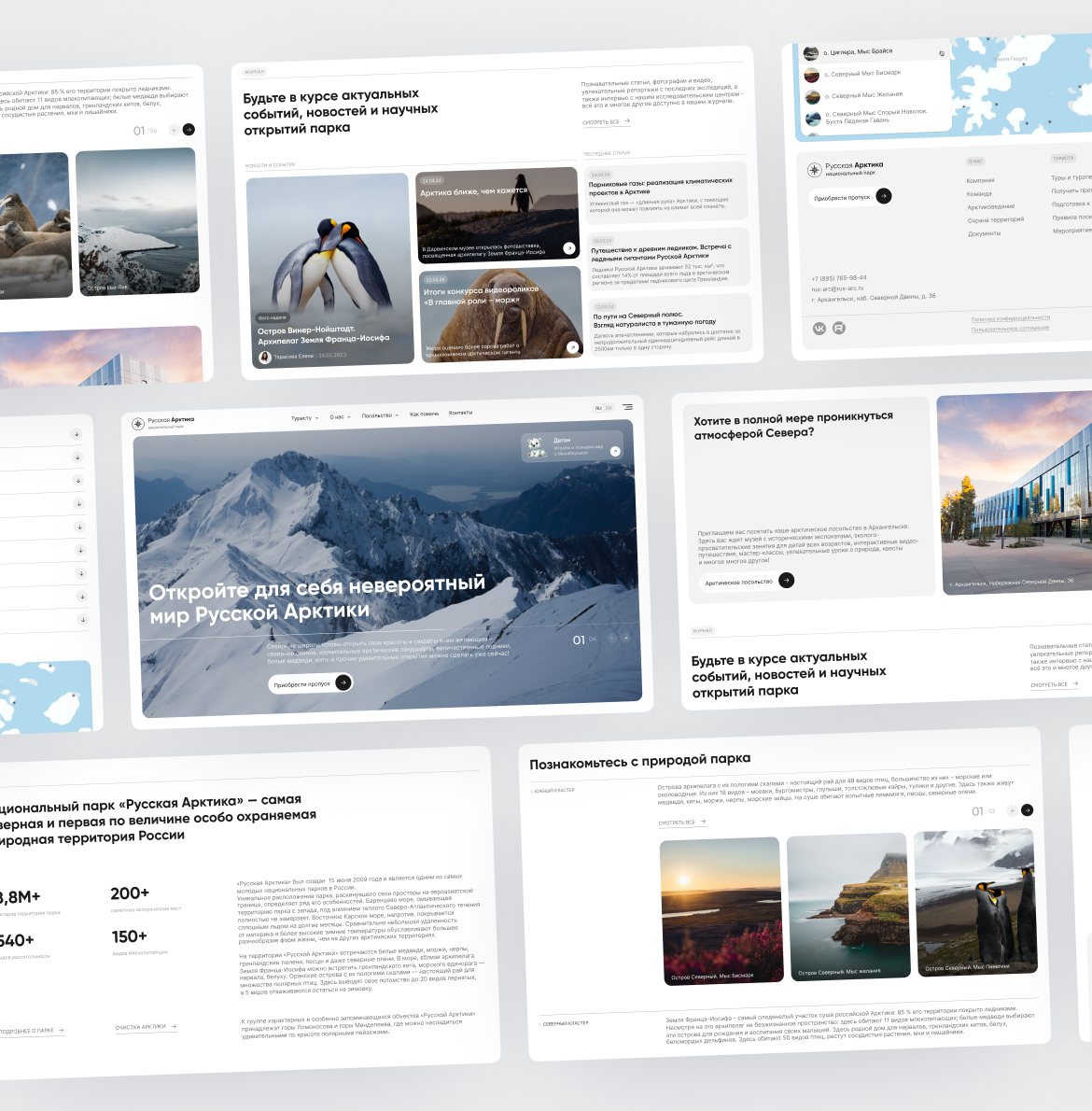The image size is (1092, 1111).
Task: Open the Политика конфиденциальности link
Action: pyautogui.click(x=1011, y=317)
